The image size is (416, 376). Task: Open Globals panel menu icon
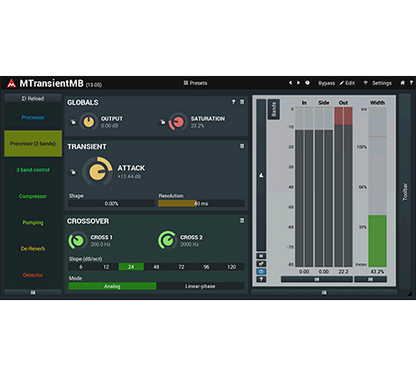pyautogui.click(x=242, y=102)
